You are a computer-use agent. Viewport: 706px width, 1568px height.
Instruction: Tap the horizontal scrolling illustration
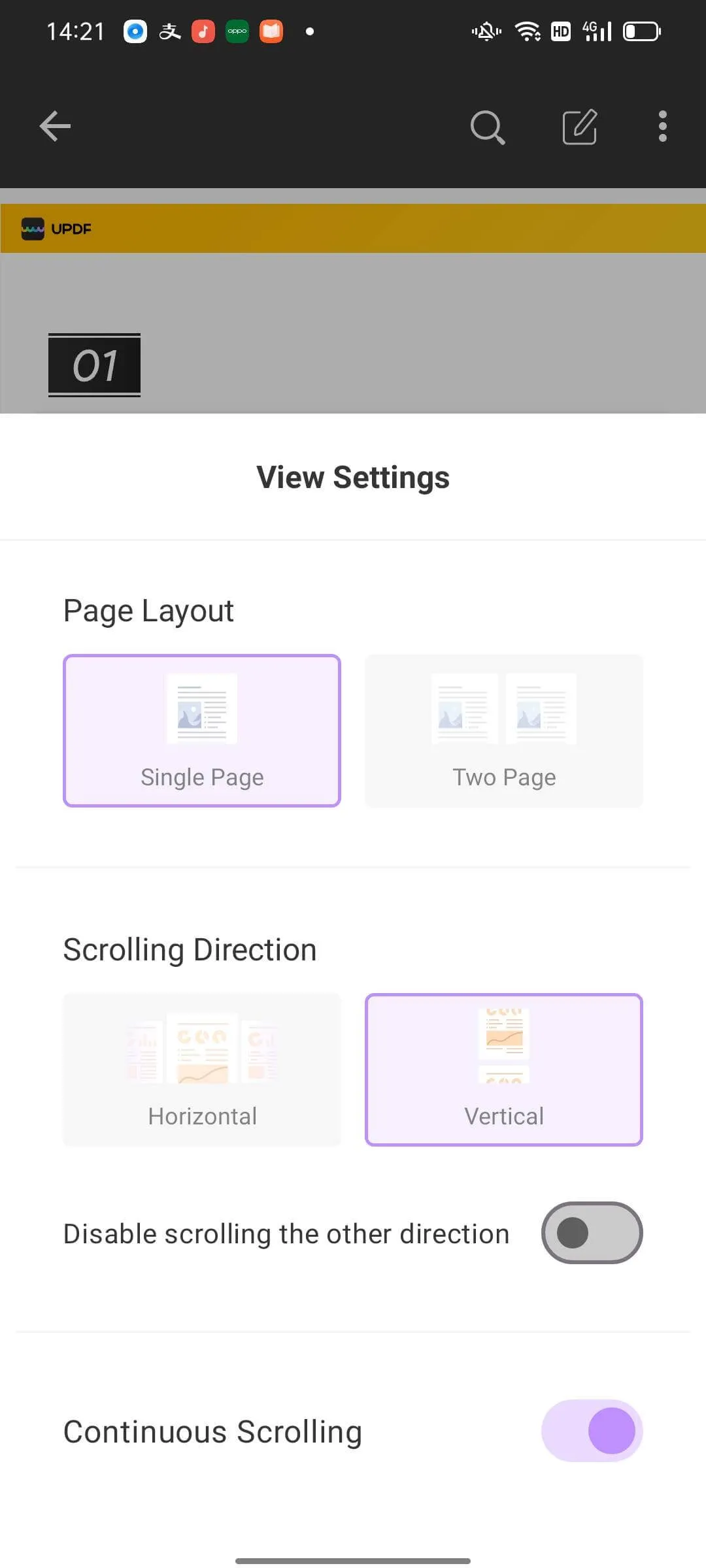pos(202,1049)
